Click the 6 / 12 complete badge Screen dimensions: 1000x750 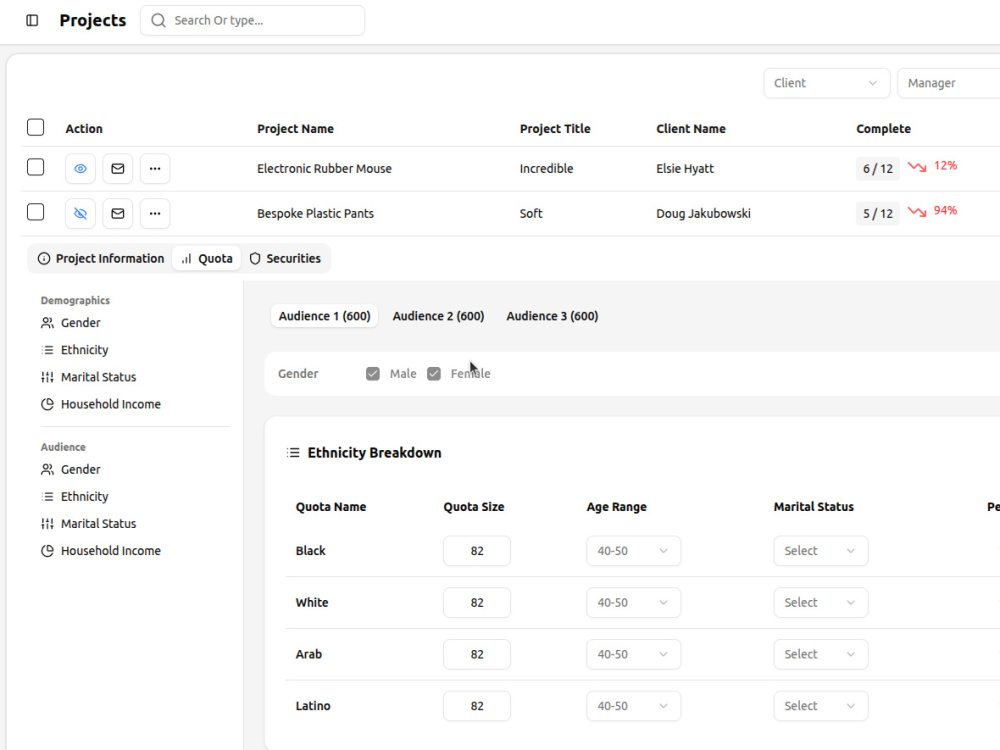click(x=878, y=169)
